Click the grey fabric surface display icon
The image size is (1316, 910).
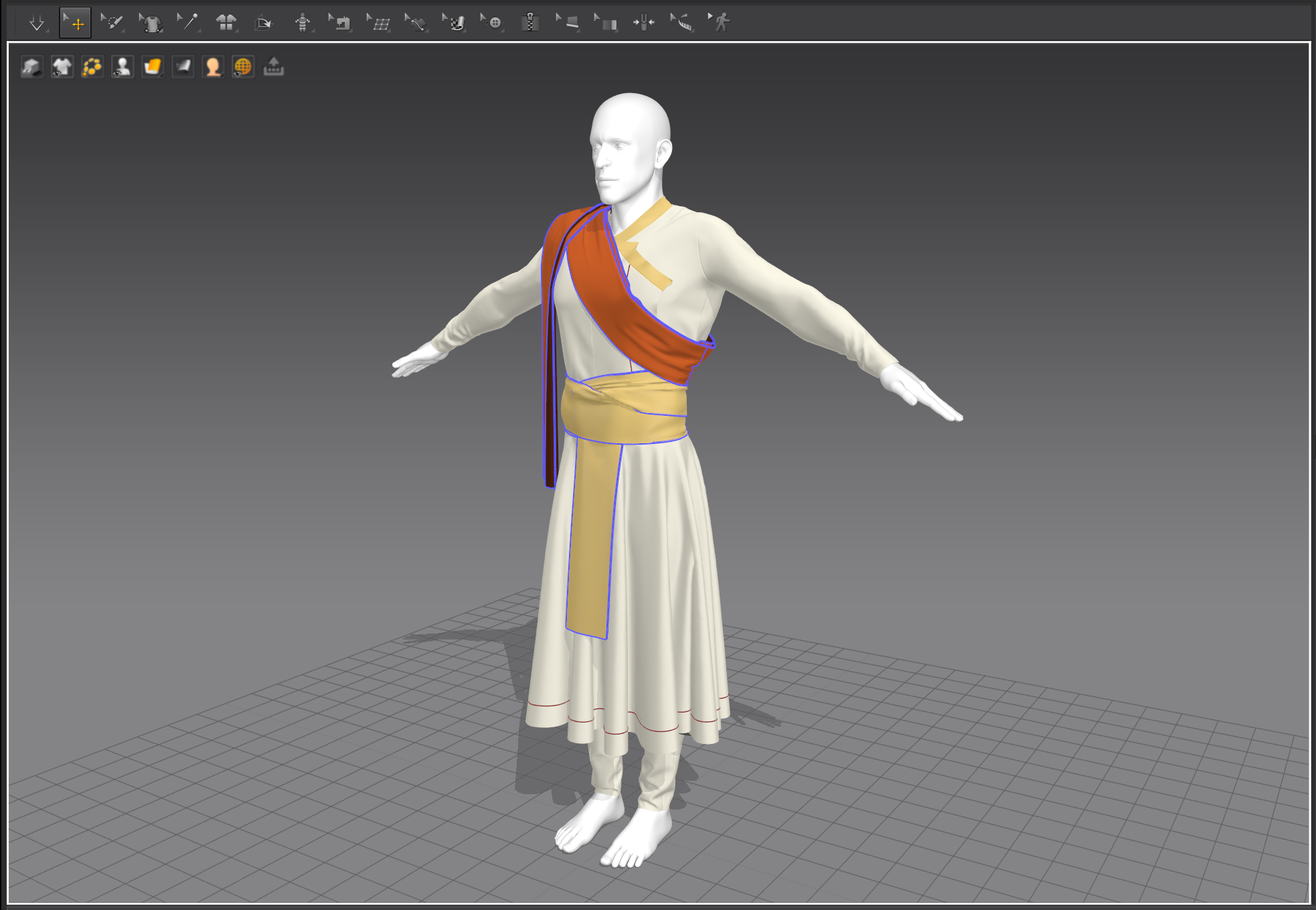point(183,67)
